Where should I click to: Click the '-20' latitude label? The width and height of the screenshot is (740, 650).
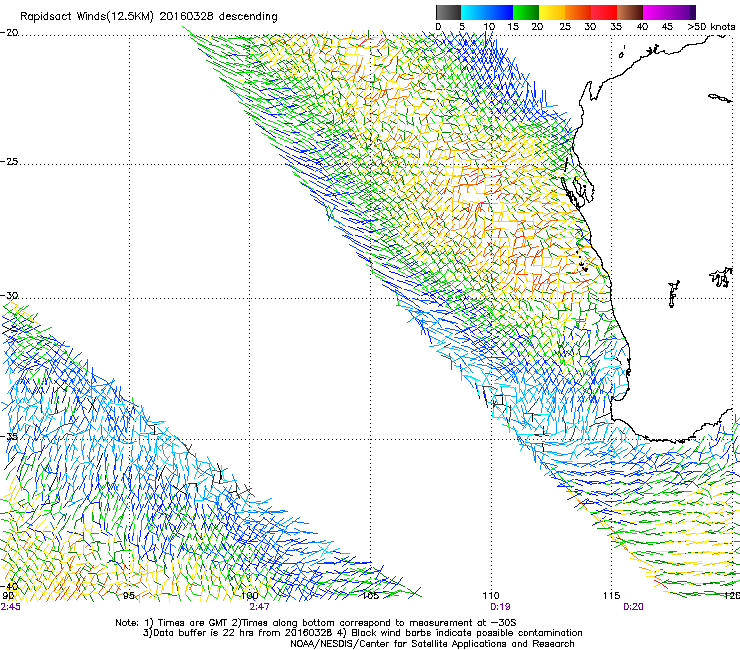click(x=10, y=33)
